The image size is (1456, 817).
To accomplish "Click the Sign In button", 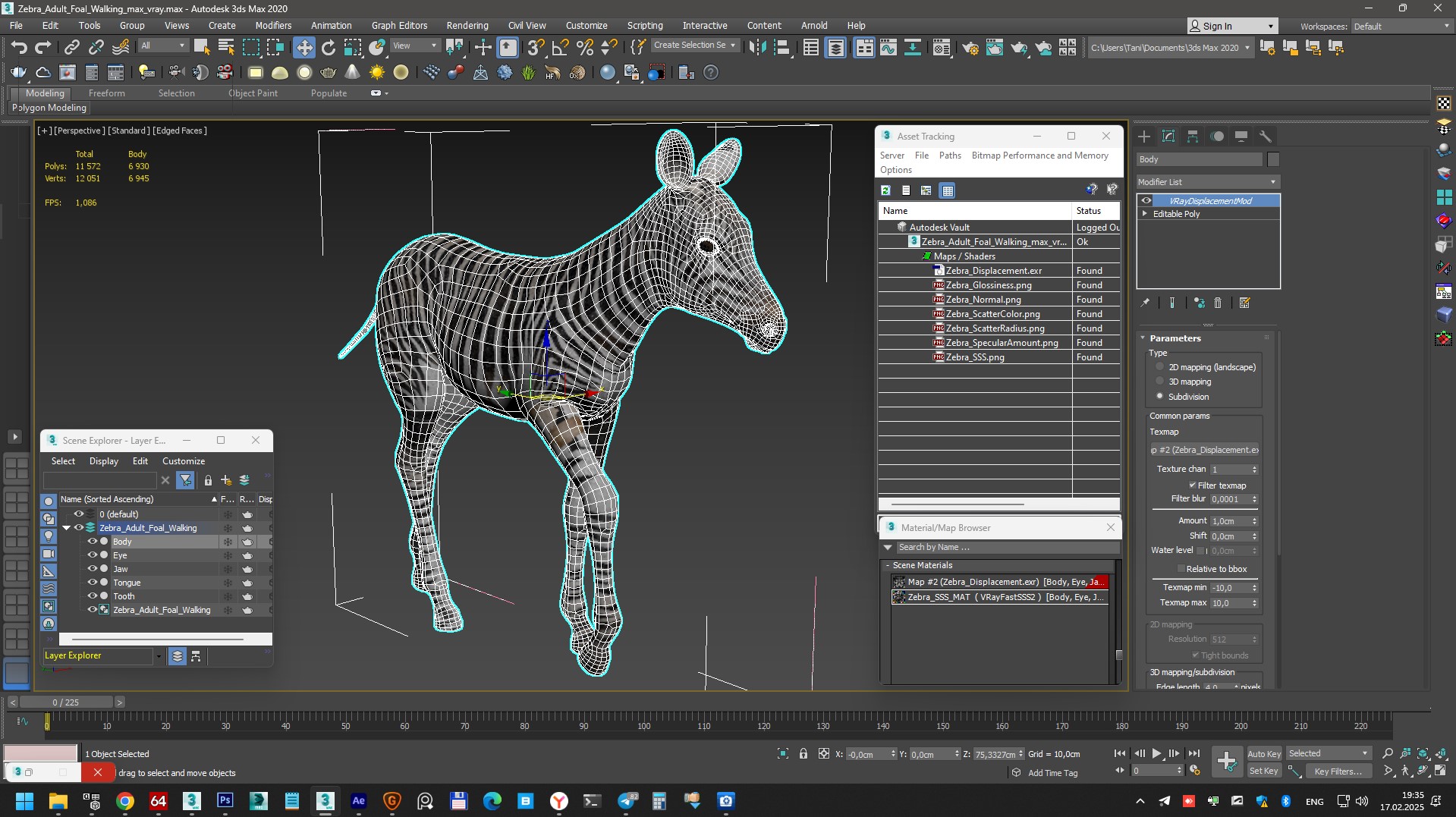I will [x=1232, y=26].
